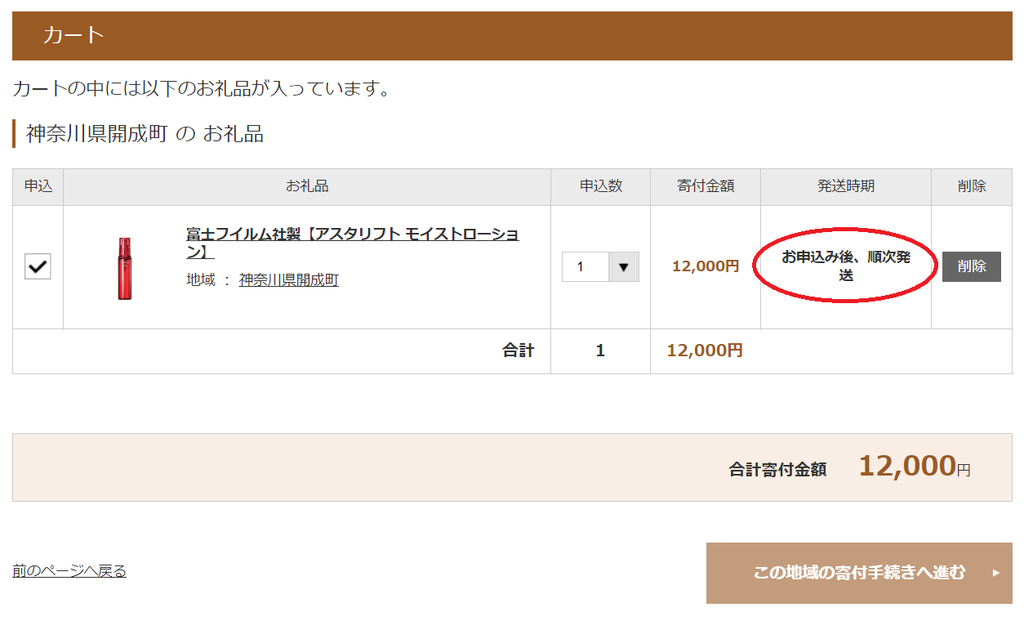
Task: Click the 申込 column header
Action: (38, 186)
